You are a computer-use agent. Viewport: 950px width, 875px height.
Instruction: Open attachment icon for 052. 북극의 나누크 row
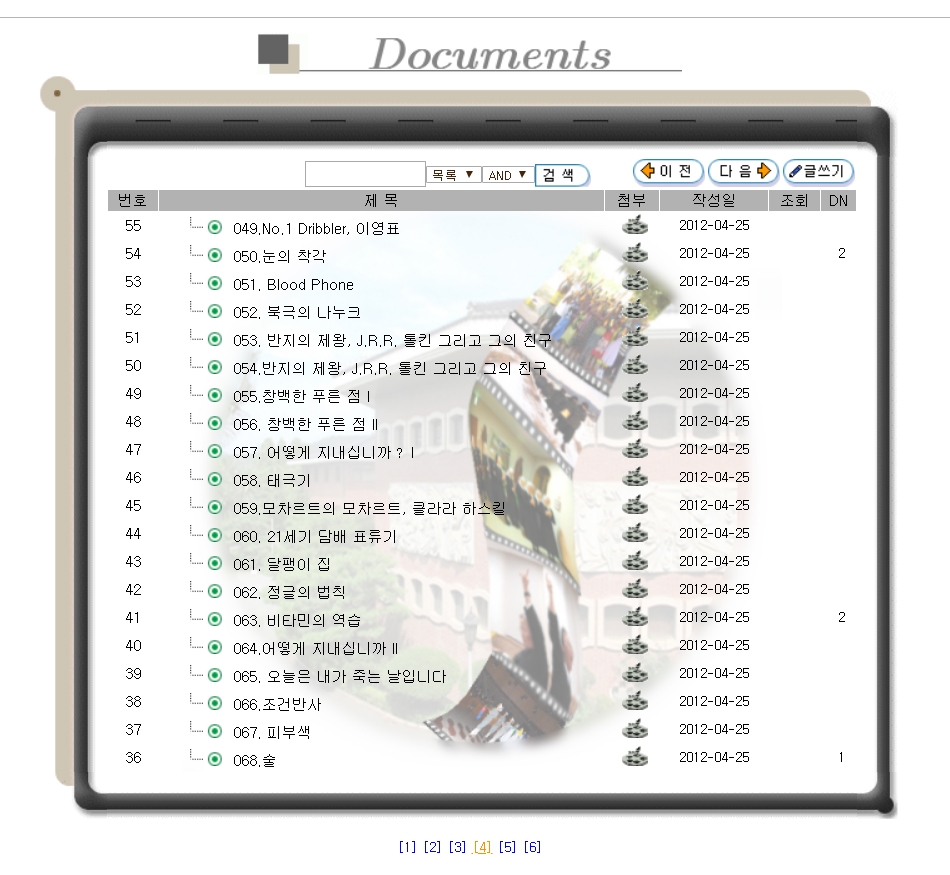pyautogui.click(x=635, y=309)
